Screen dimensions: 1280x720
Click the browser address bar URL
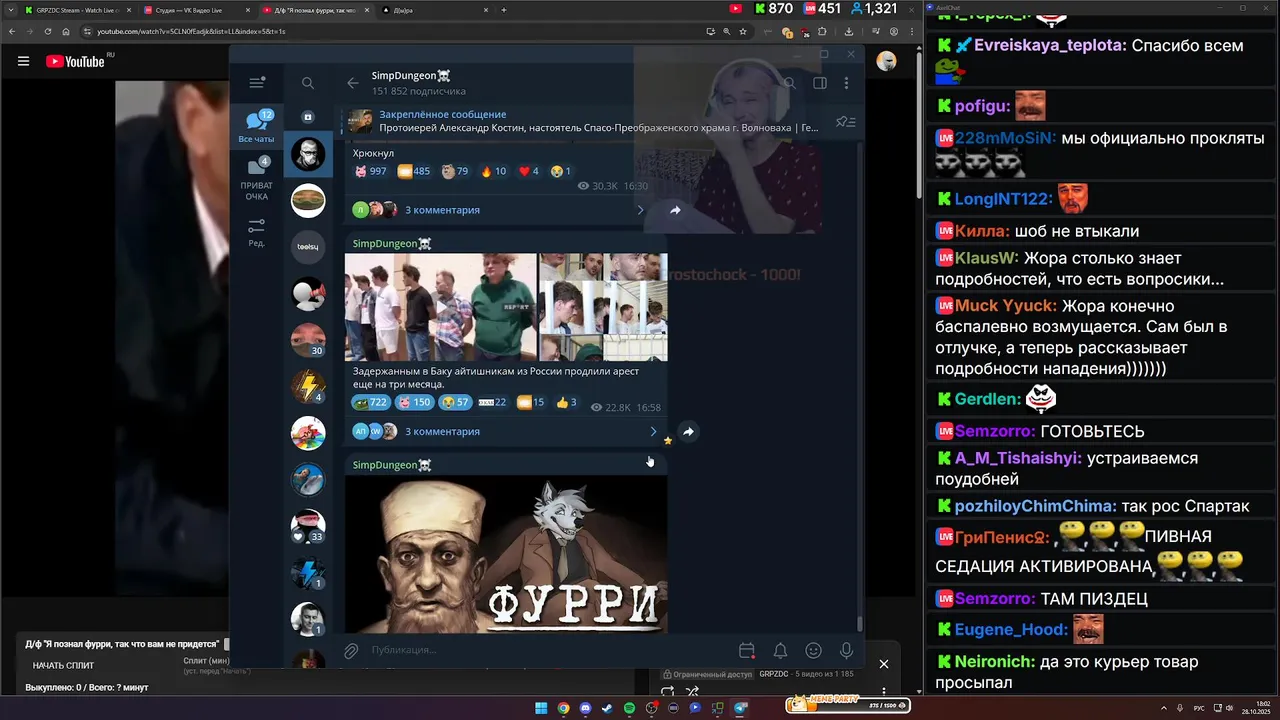(191, 32)
